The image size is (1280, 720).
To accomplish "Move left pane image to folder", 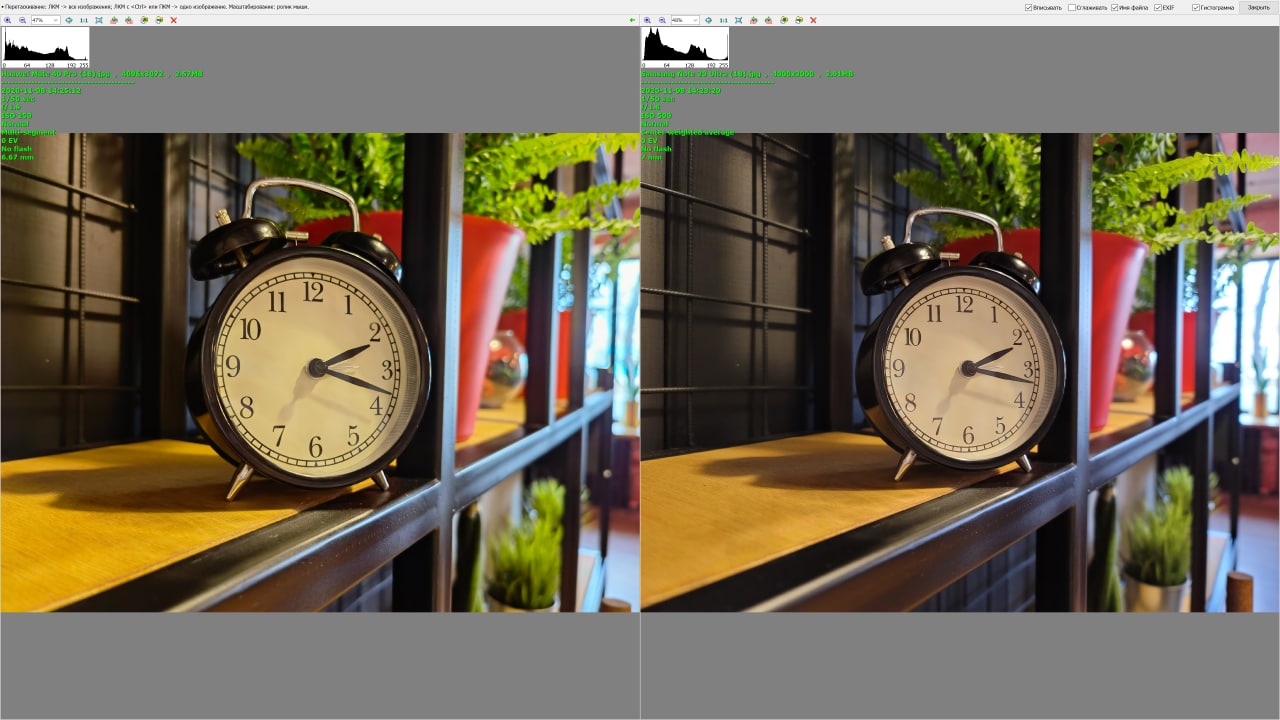I will 159,20.
